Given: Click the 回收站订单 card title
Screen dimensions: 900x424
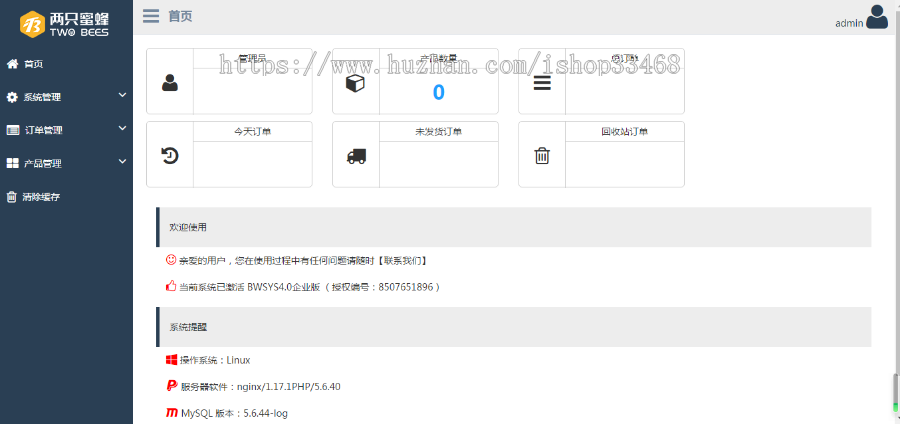Looking at the screenshot, I should 624,131.
